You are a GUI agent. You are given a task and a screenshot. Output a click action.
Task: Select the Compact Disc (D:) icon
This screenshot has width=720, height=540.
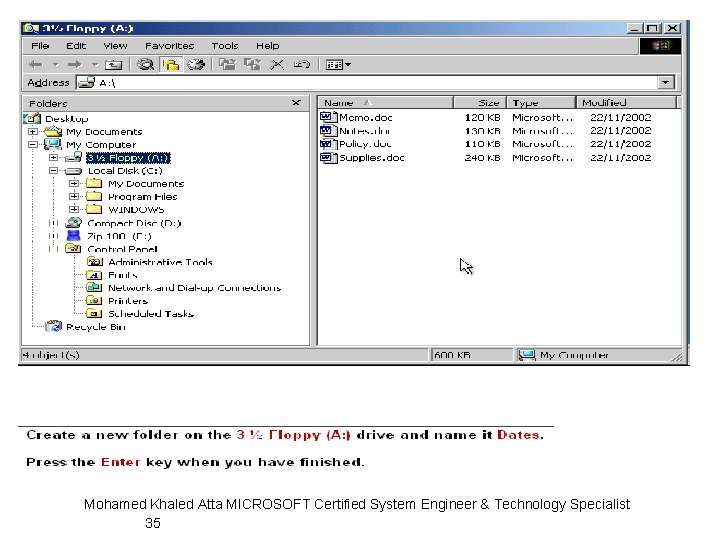click(73, 223)
